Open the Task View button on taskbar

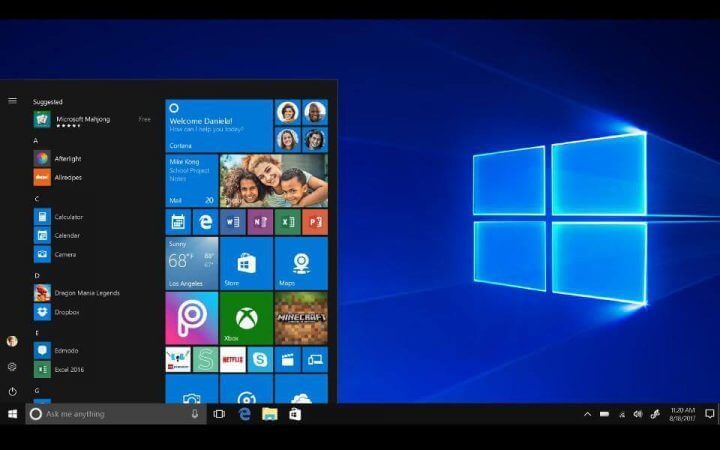(219, 414)
